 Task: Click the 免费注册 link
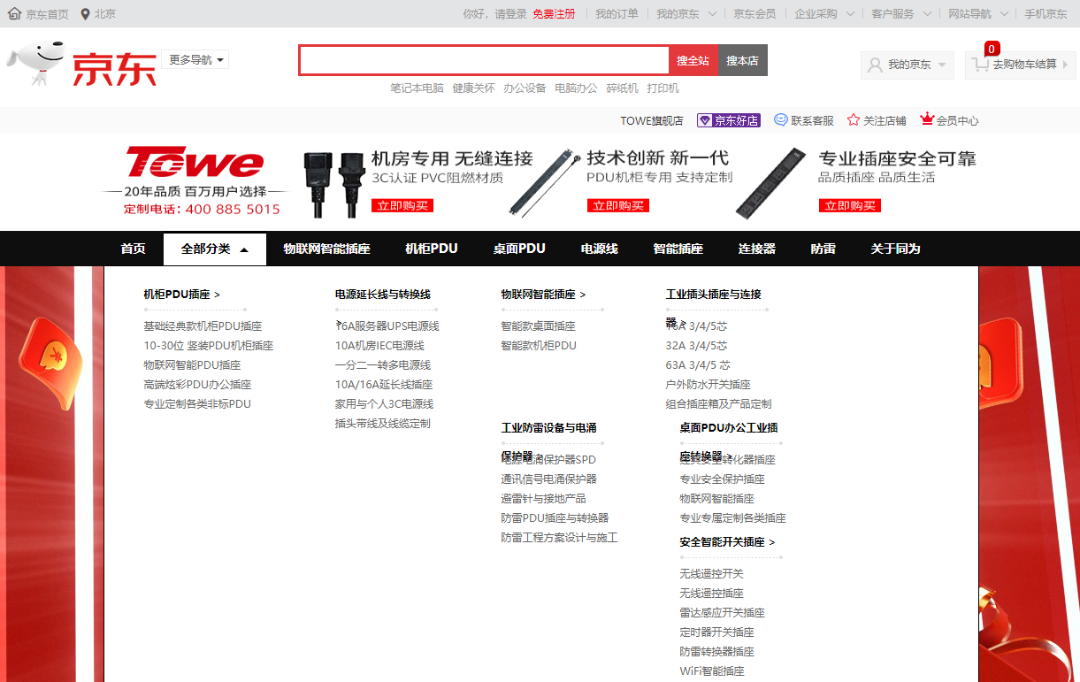(554, 14)
